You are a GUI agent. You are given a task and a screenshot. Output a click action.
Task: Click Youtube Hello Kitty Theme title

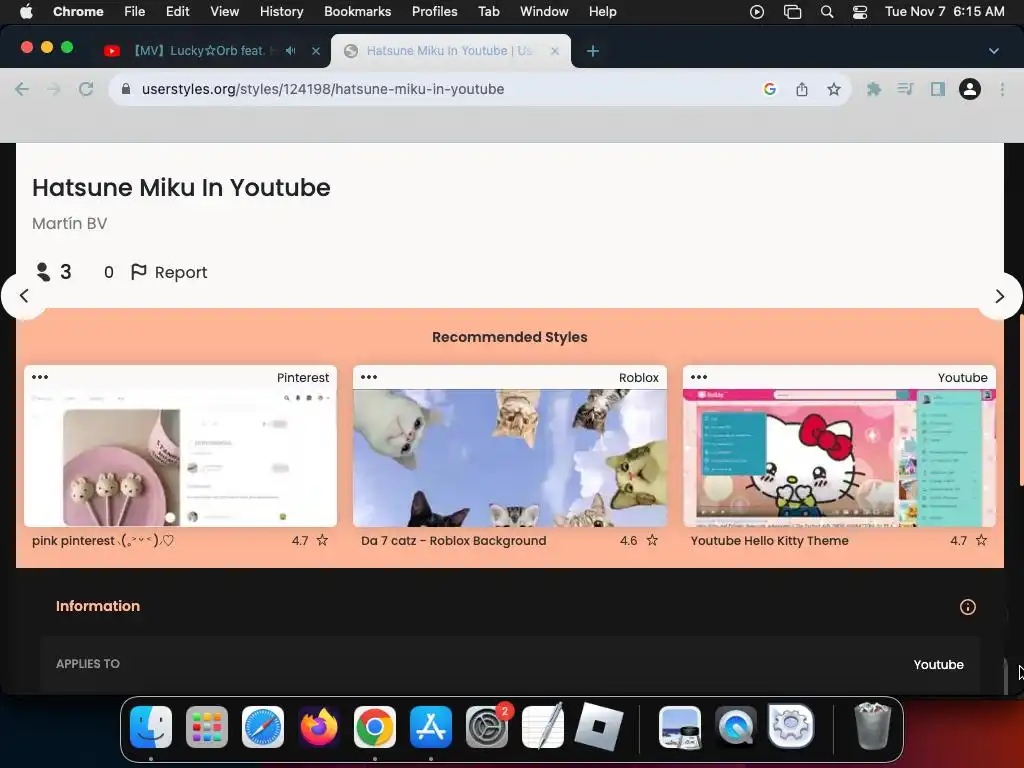tap(770, 541)
